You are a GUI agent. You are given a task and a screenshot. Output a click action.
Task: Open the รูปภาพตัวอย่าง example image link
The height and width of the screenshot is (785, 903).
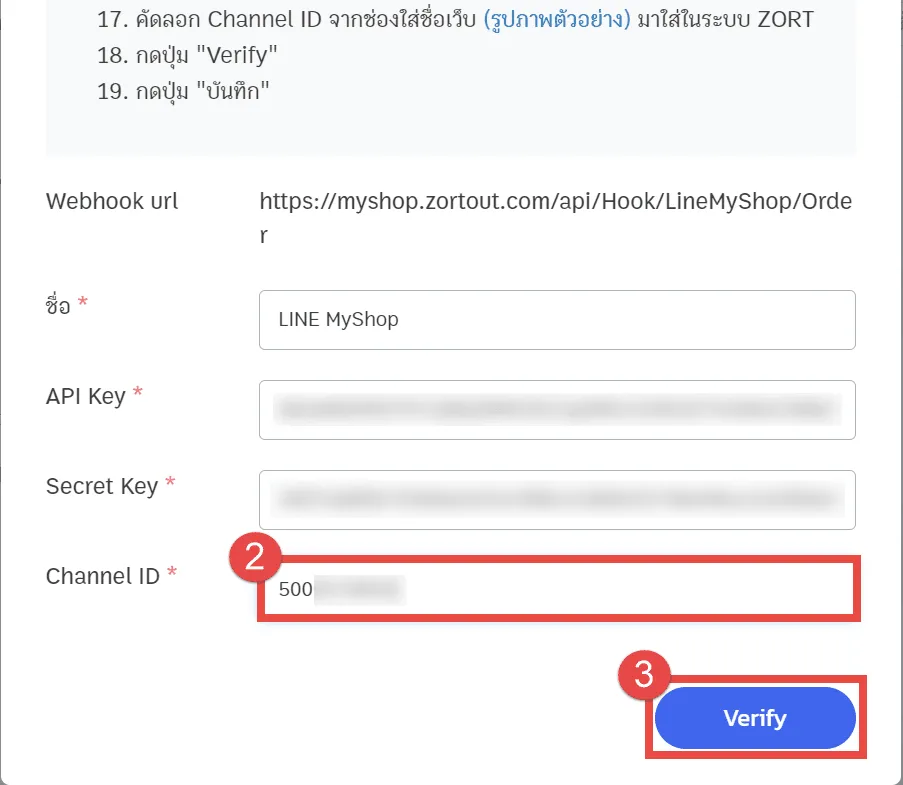click(x=556, y=20)
